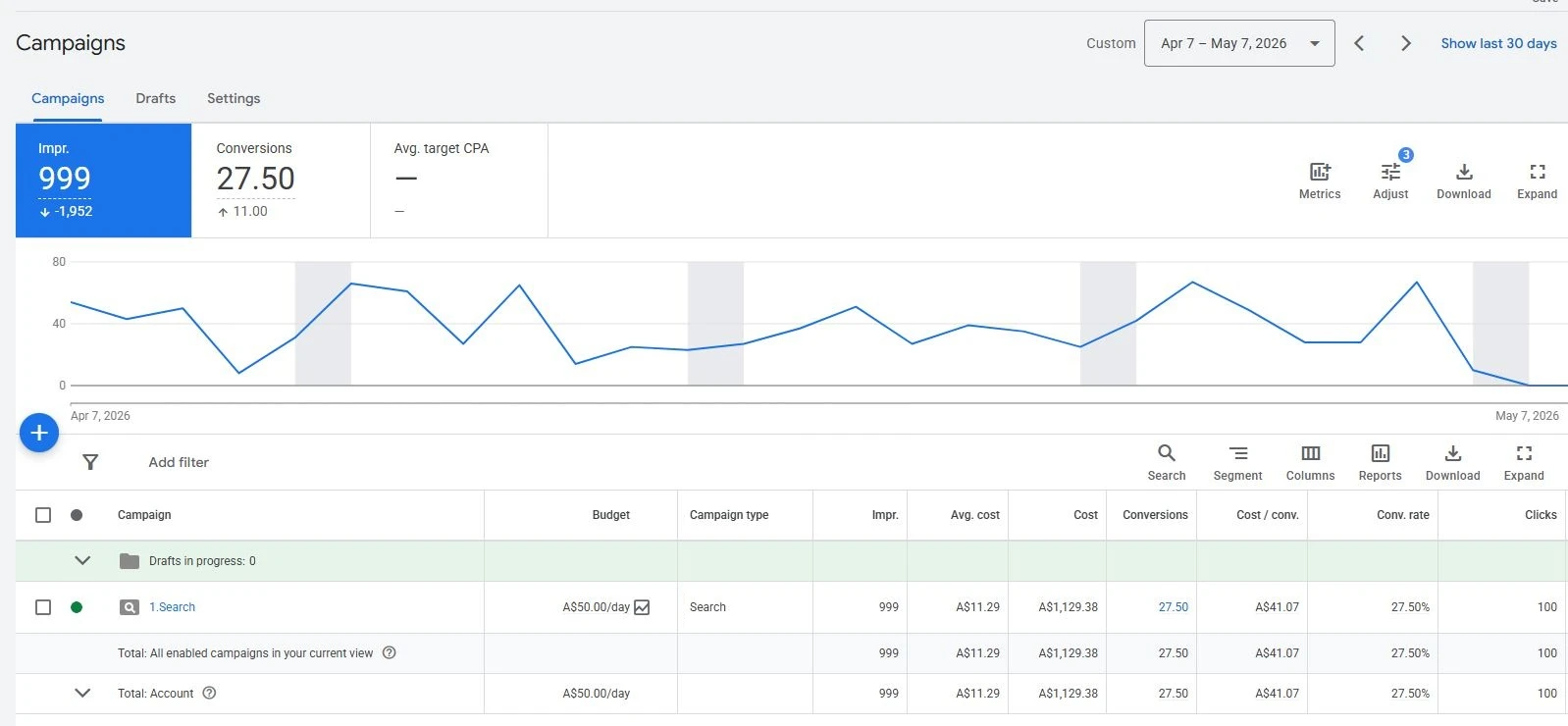Go to next date range arrow
The height and width of the screenshot is (726, 1568).
tap(1406, 43)
